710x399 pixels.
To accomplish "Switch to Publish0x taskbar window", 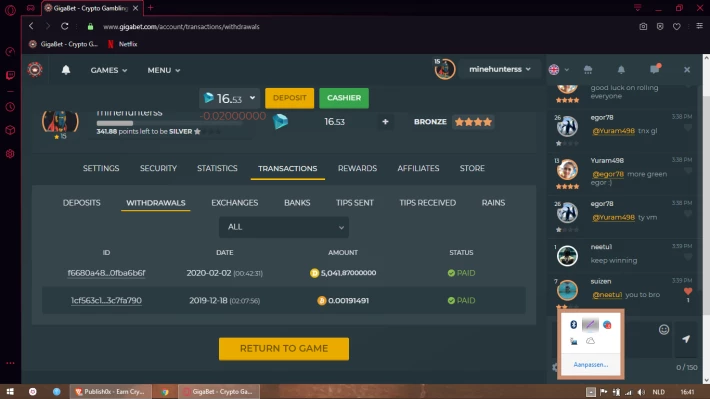I will 110,392.
